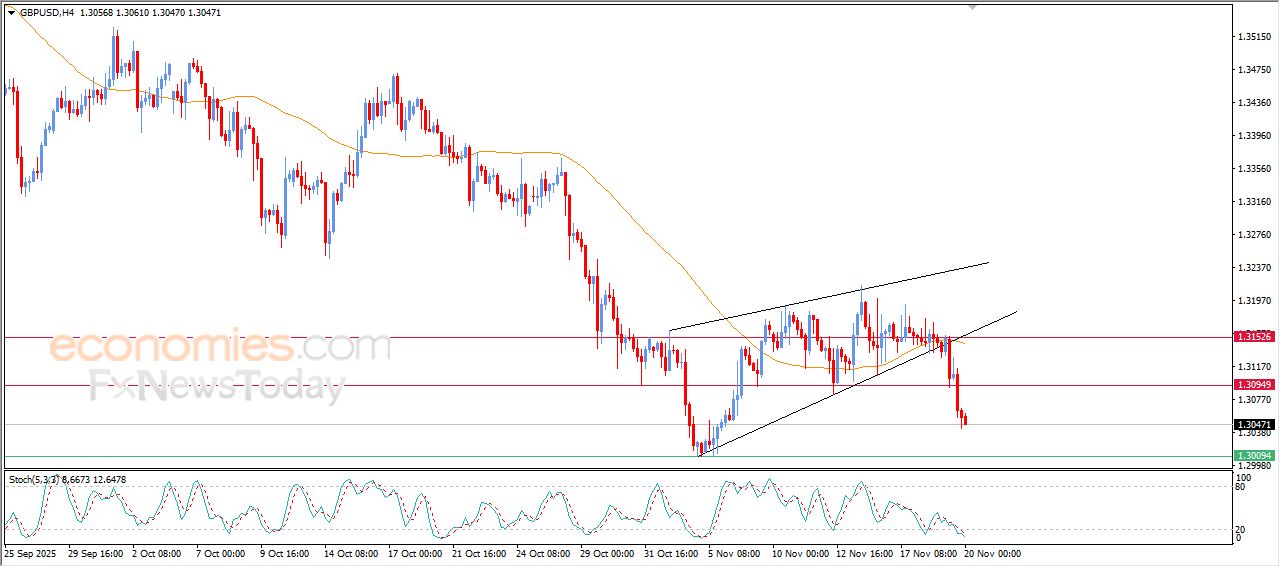
Task: Click the 1.35150 price scale value
Action: pos(1253,37)
